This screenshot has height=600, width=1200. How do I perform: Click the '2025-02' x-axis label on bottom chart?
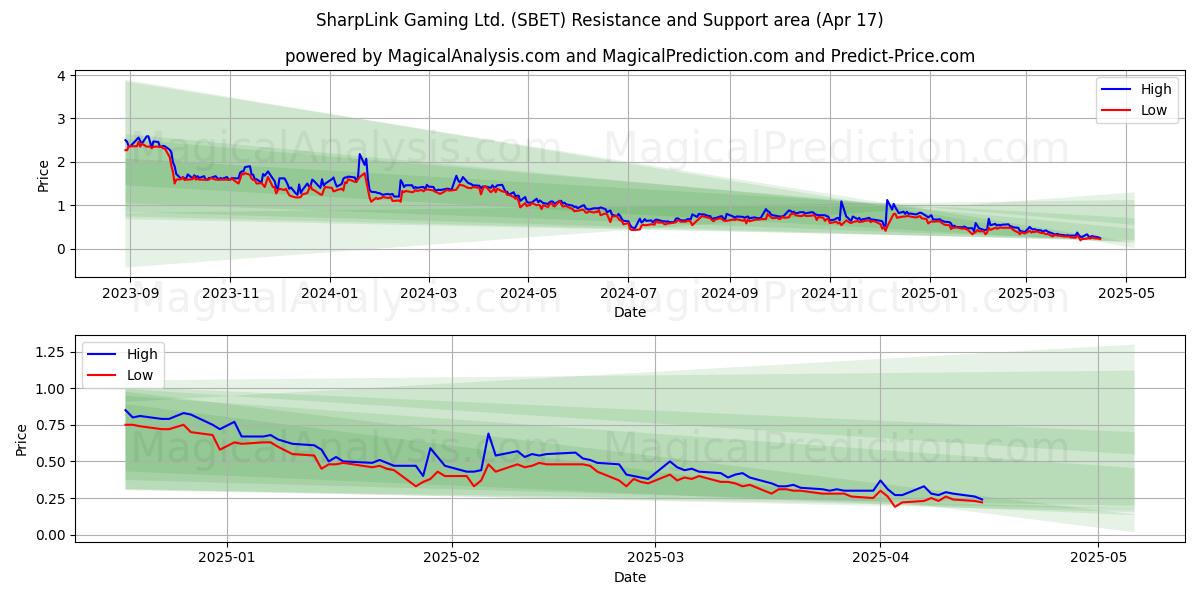[452, 559]
